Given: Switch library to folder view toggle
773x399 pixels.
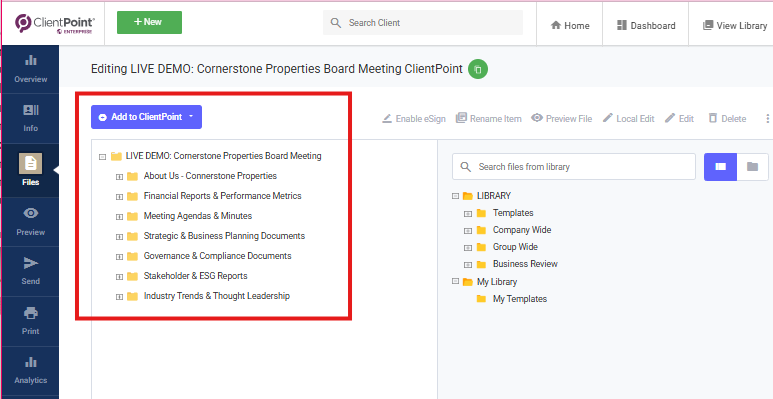Looking at the screenshot, I should click(752, 167).
